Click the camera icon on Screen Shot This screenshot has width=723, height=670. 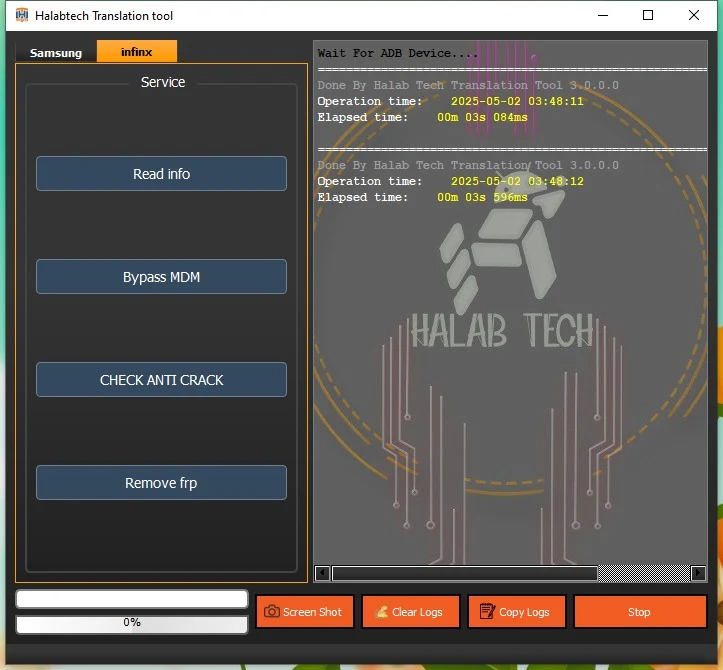point(272,611)
